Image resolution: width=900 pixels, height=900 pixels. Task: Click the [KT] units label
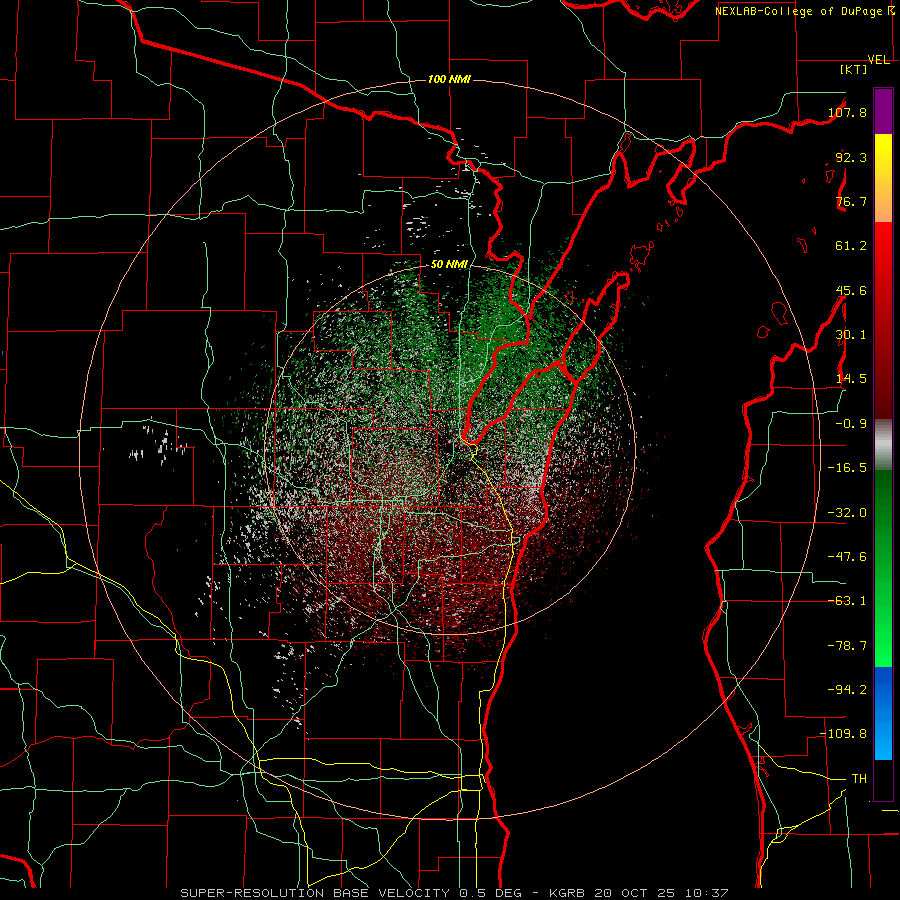click(x=854, y=69)
